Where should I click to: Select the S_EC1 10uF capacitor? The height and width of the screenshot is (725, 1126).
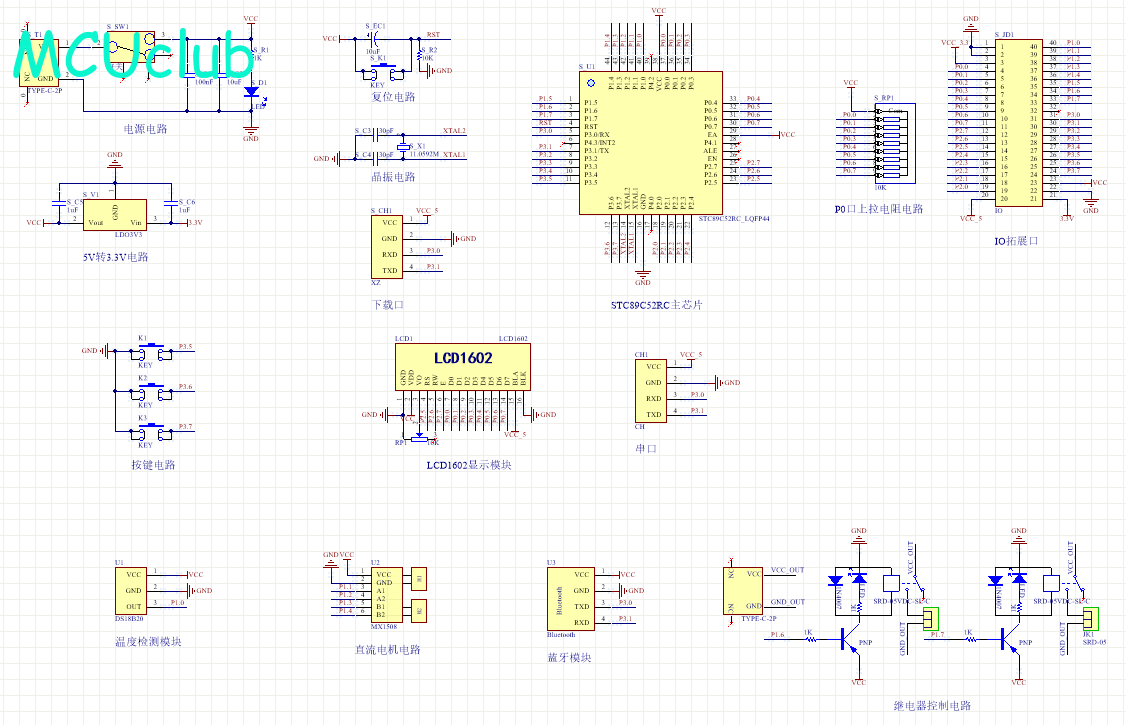click(x=372, y=39)
